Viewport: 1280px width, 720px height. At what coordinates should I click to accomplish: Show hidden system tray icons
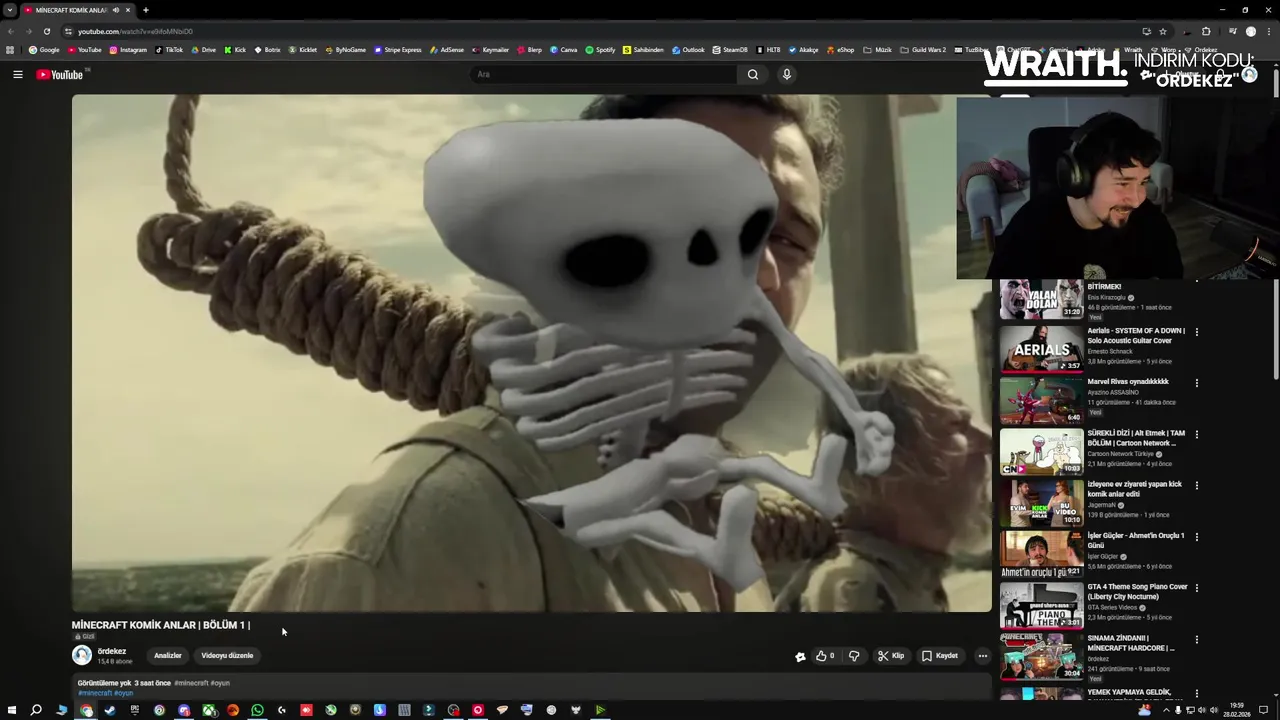click(1165, 710)
